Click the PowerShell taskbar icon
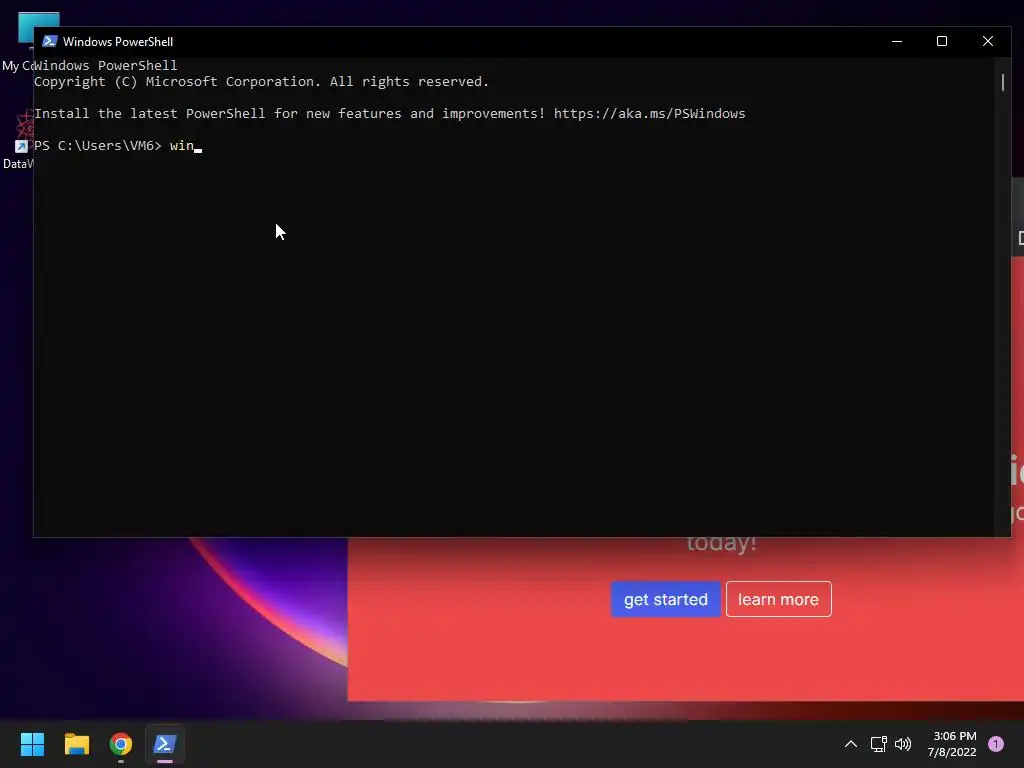This screenshot has width=1024, height=768. 165,744
